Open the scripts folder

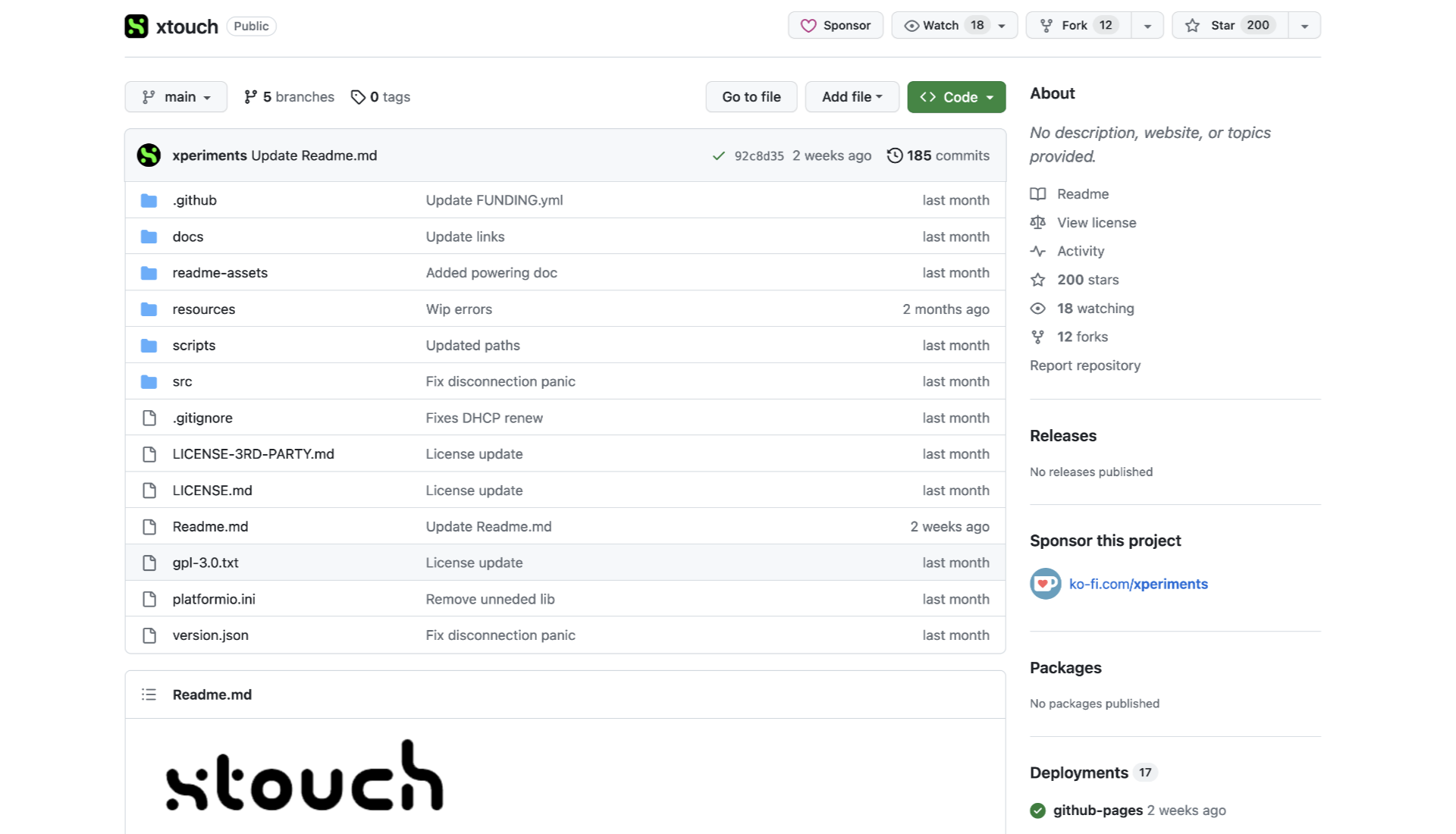(193, 346)
